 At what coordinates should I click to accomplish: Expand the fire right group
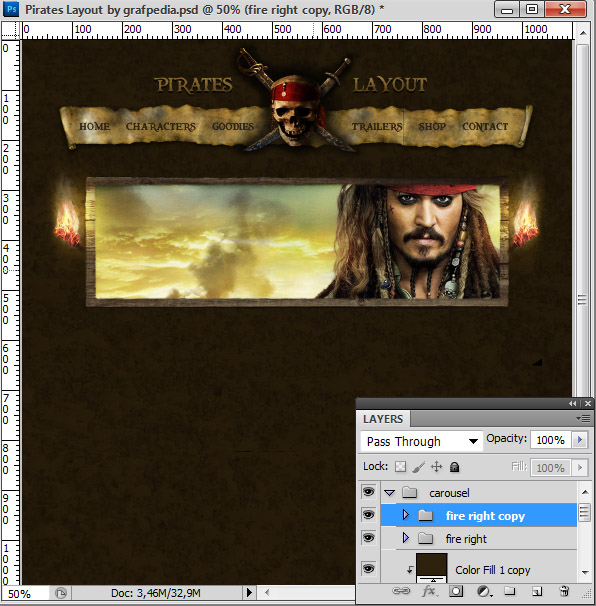click(x=405, y=538)
